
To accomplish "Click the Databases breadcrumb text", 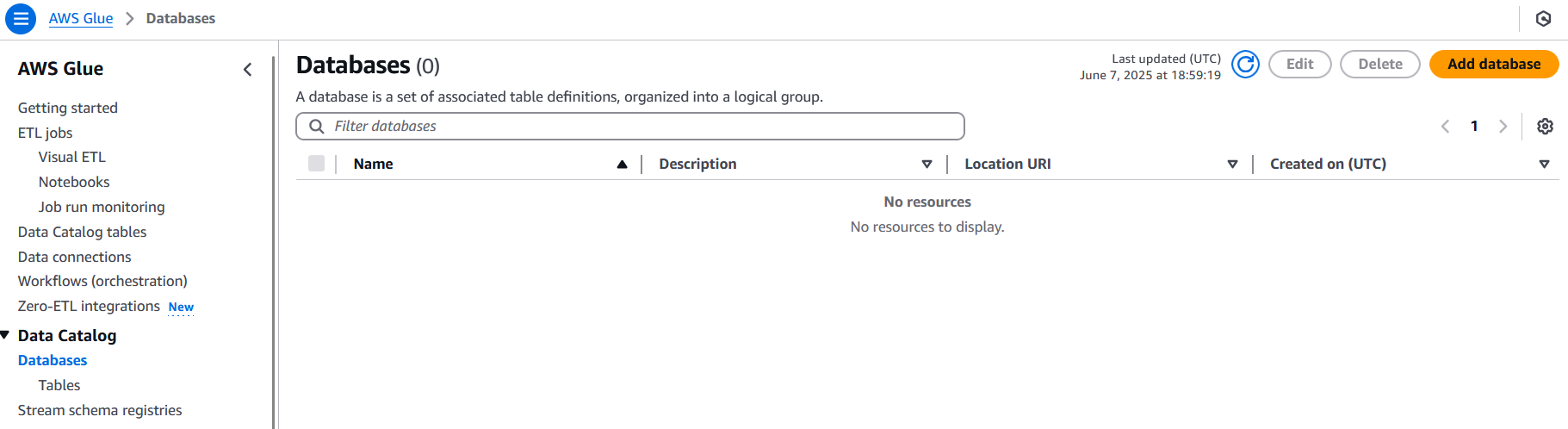I will 181,18.
